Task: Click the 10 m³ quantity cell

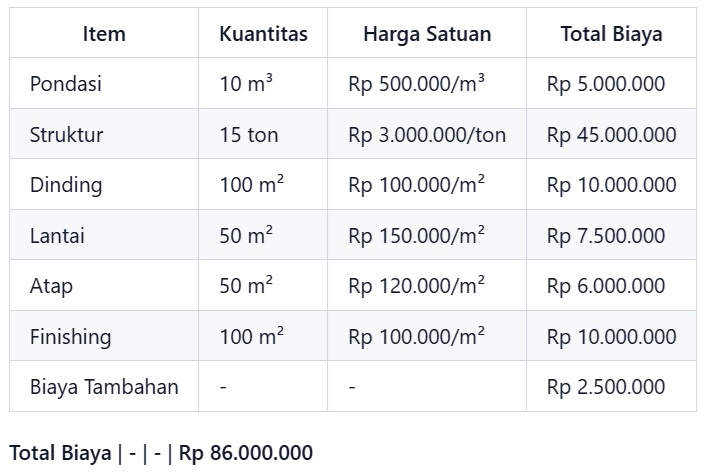Action: [x=246, y=84]
